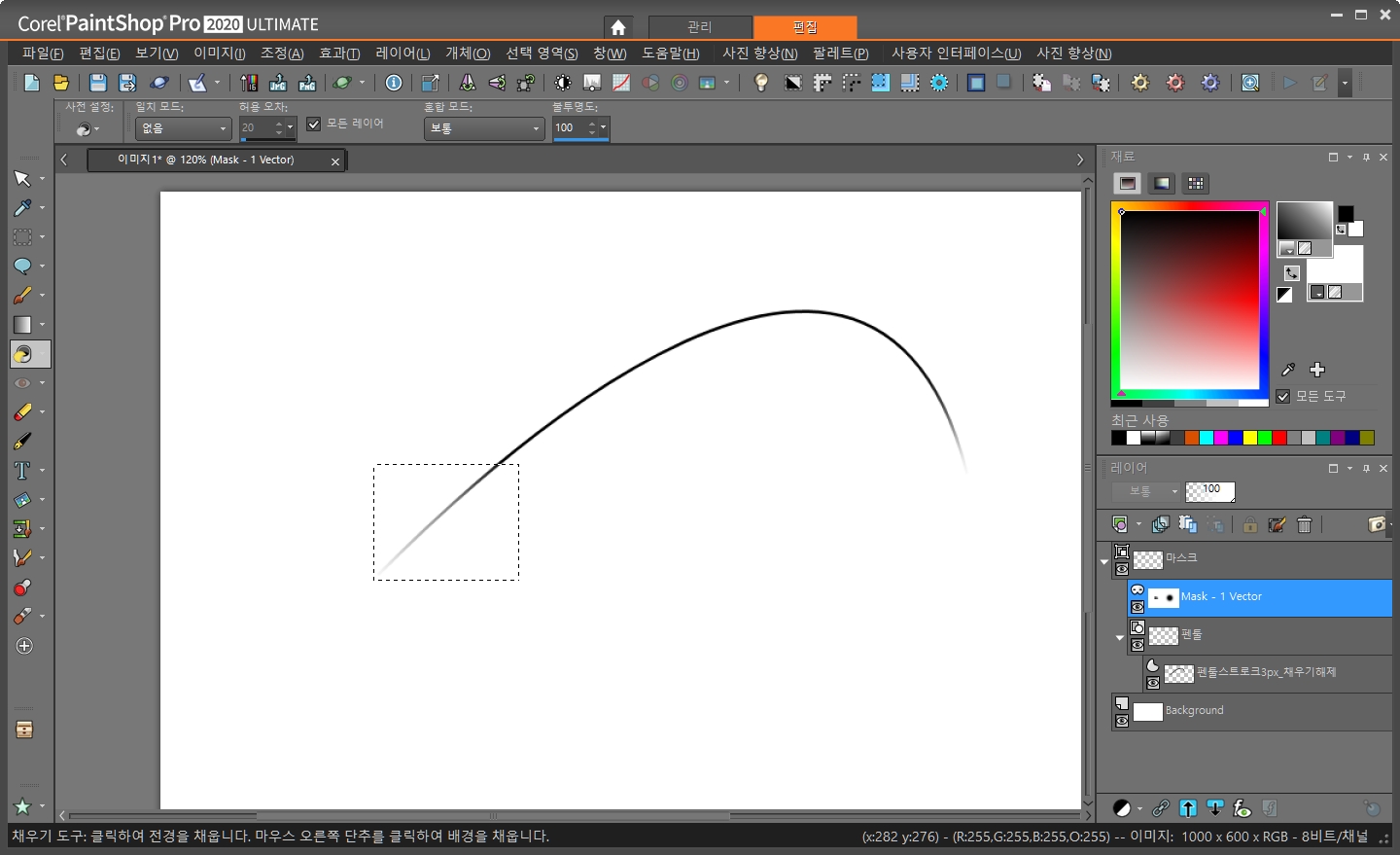This screenshot has width=1400, height=855.
Task: Switch to the 관리 tab
Action: (700, 27)
